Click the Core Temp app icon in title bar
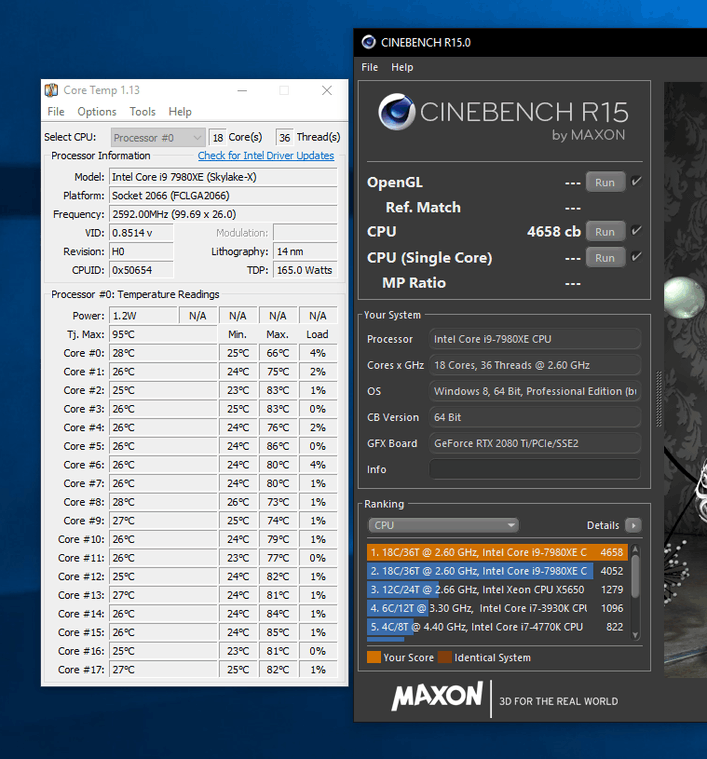The width and height of the screenshot is (707, 759). point(51,90)
